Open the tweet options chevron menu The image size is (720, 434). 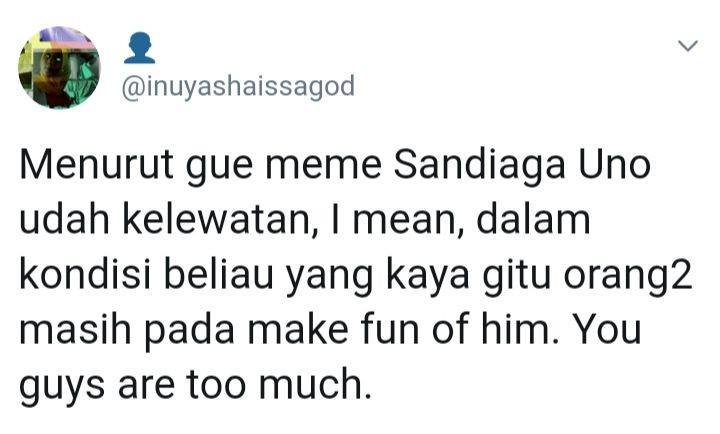(x=687, y=45)
